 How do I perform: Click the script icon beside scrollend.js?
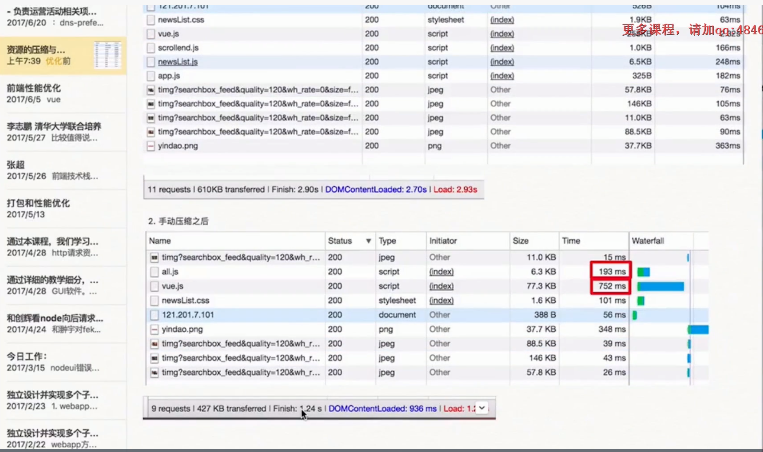(x=149, y=47)
